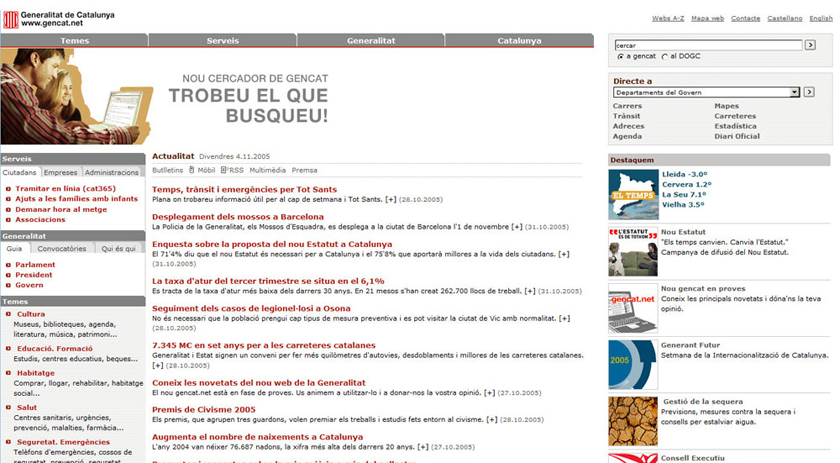The height and width of the screenshot is (463, 840).
Task: Select the 'a gencat' search radio button
Action: [620, 56]
